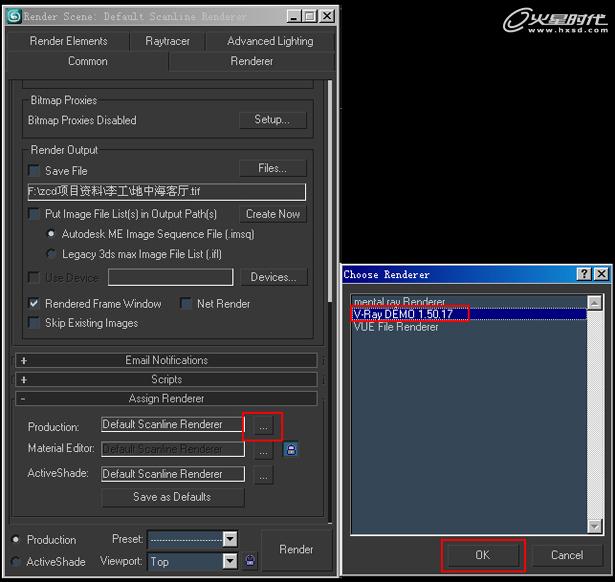This screenshot has width=615, height=582.
Task: Select Autodesk ME Image Sequence File option
Action: click(51, 234)
